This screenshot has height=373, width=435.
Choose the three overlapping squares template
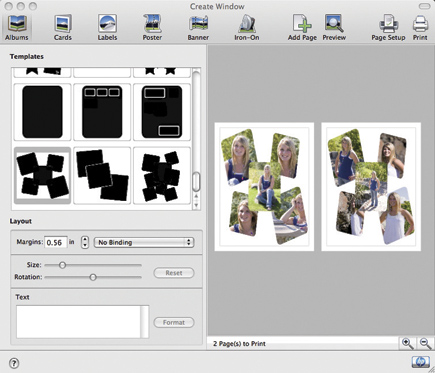tap(102, 175)
